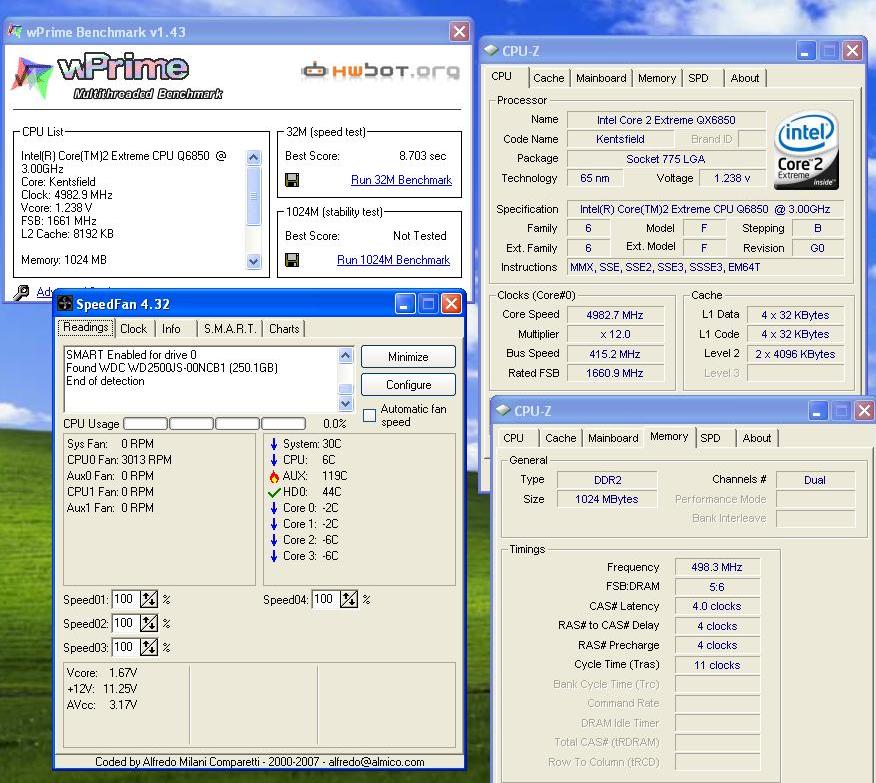The height and width of the screenshot is (783, 876).
Task: Adjust Speed04 spinner arrows
Action: [x=349, y=599]
